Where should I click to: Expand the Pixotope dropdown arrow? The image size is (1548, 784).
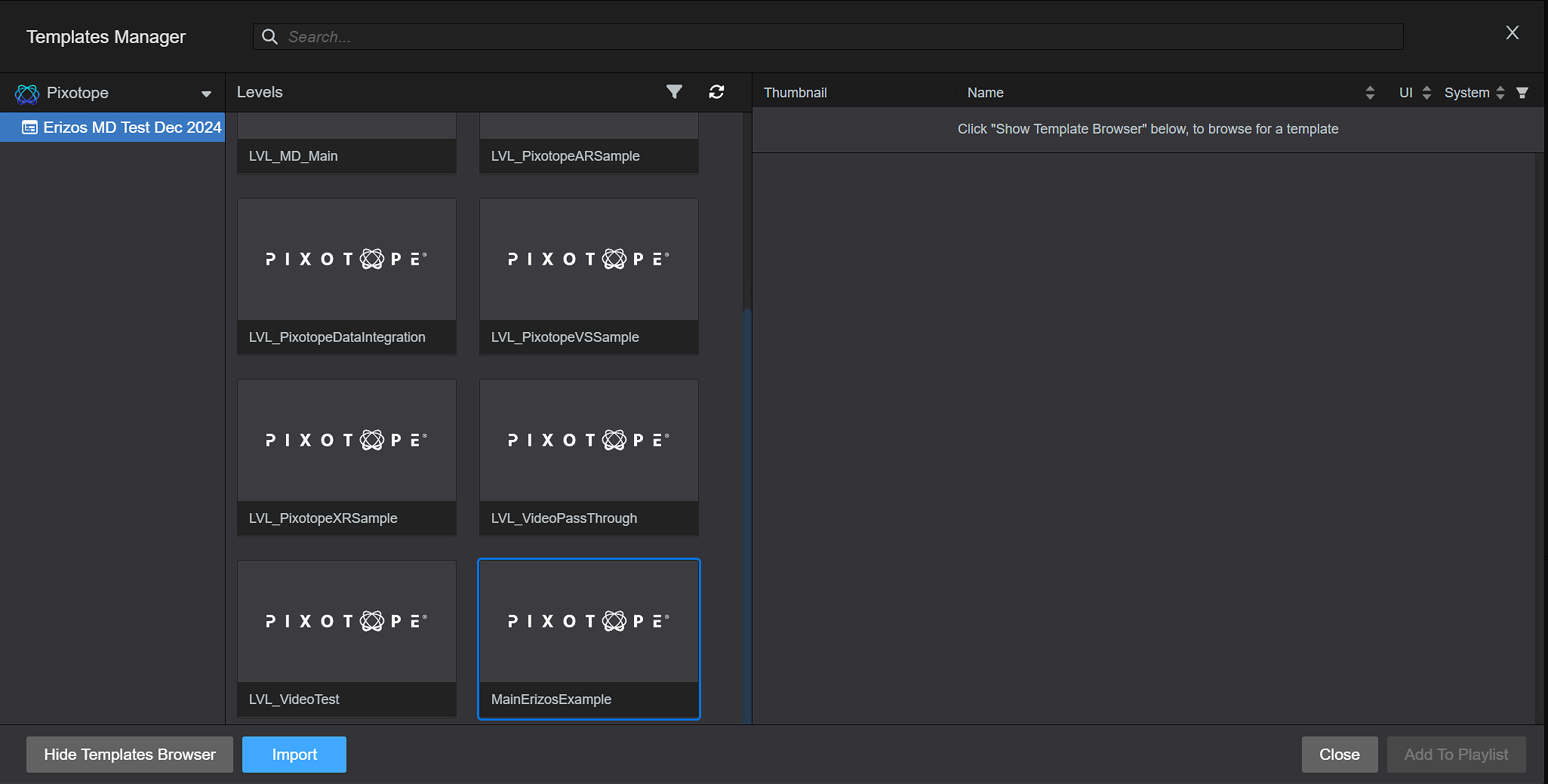(206, 94)
